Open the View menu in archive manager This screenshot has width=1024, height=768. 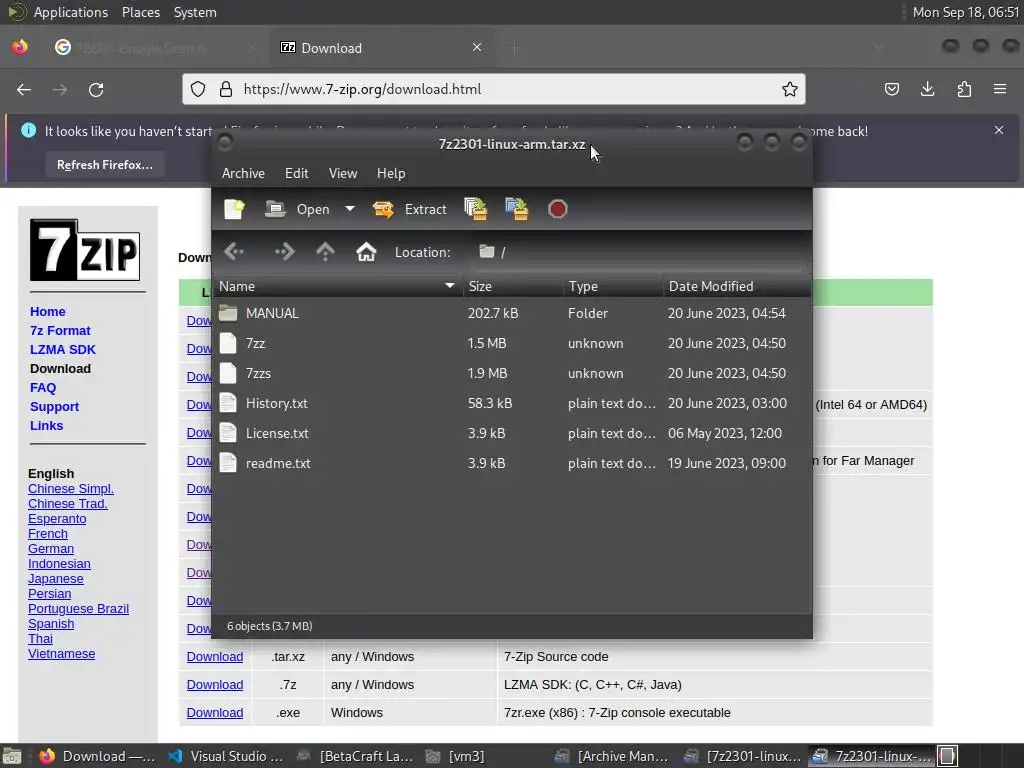click(x=343, y=173)
